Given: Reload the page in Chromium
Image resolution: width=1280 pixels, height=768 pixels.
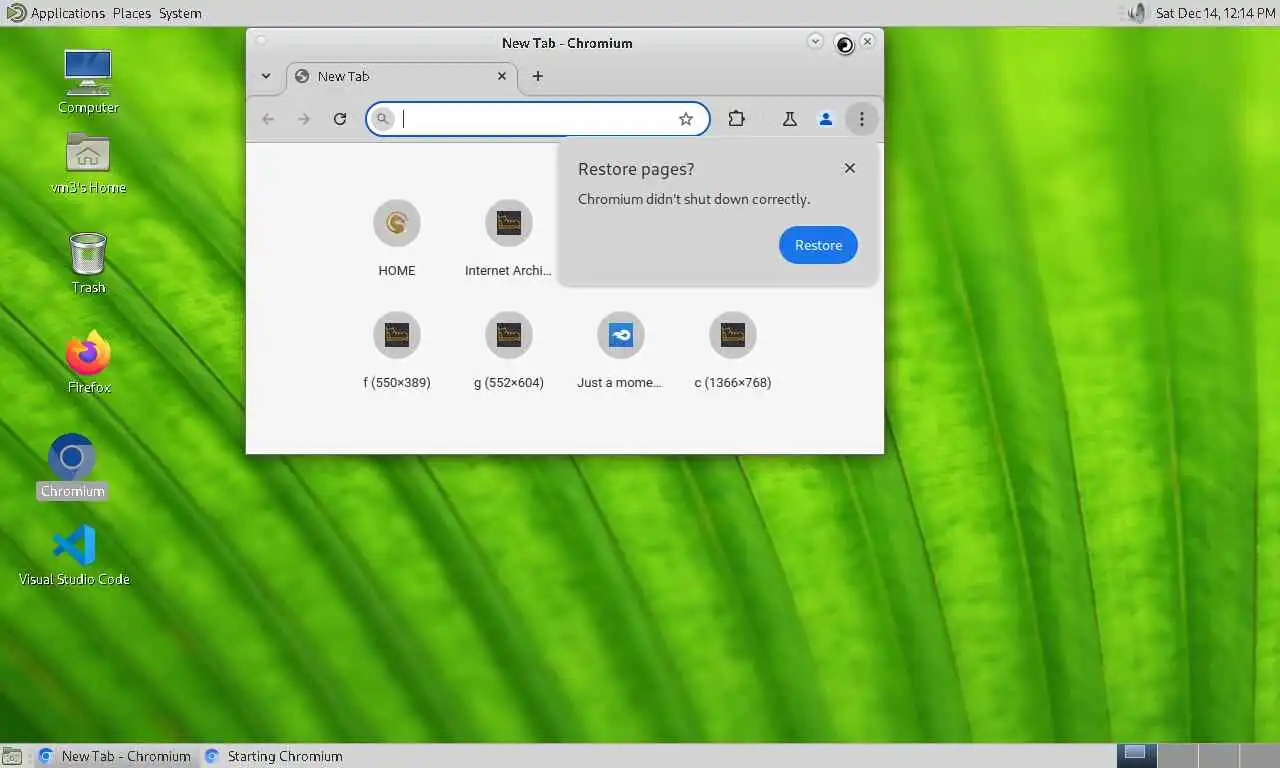Looking at the screenshot, I should coord(340,119).
